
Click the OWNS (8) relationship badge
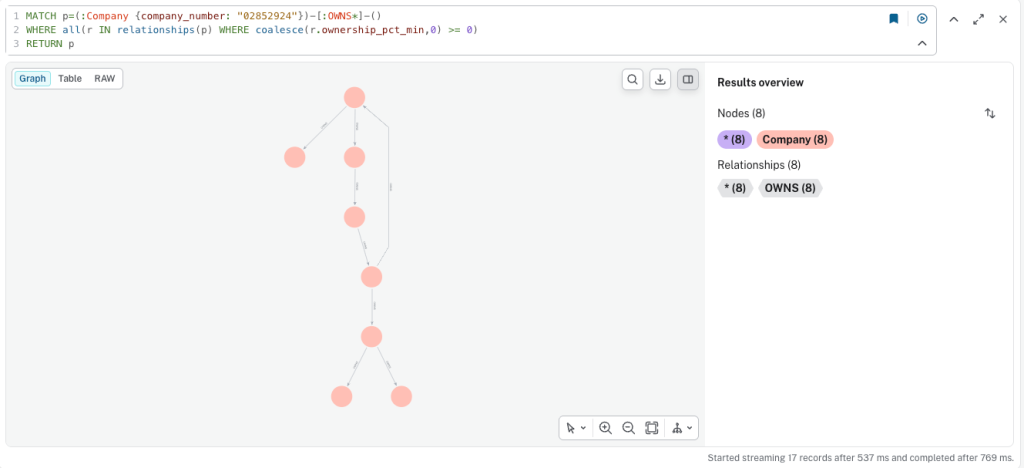[x=789, y=188]
